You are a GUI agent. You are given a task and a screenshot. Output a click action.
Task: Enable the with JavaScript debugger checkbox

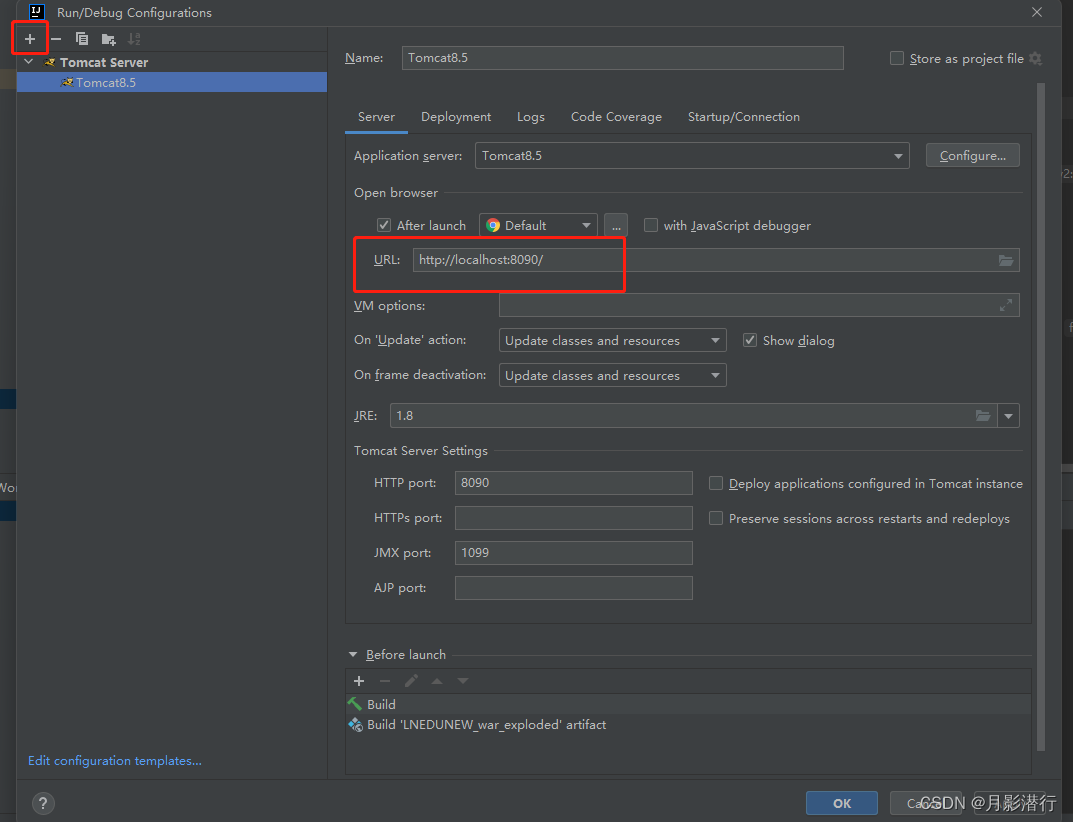coord(651,225)
